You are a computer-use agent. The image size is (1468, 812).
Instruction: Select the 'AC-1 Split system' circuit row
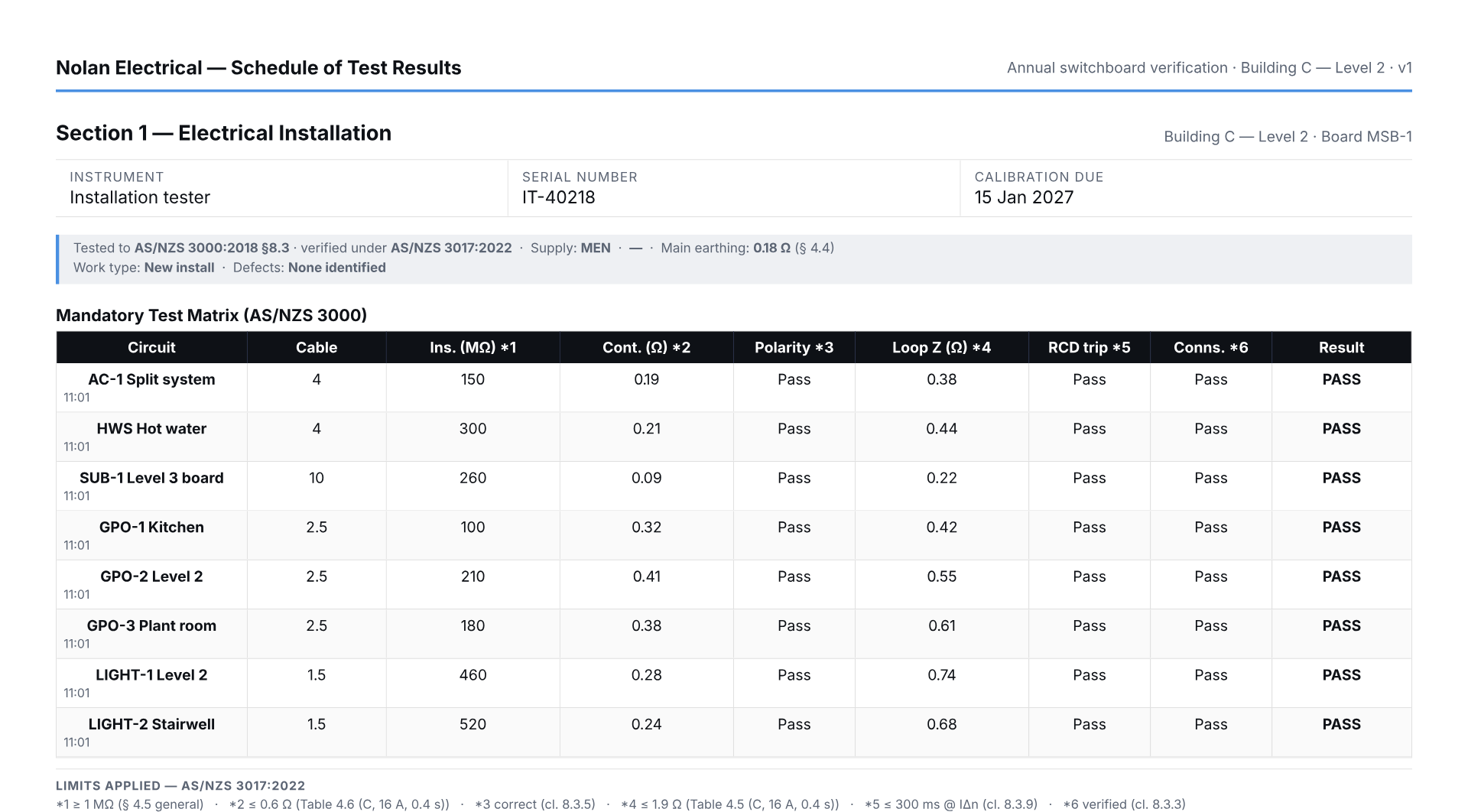pyautogui.click(x=733, y=388)
